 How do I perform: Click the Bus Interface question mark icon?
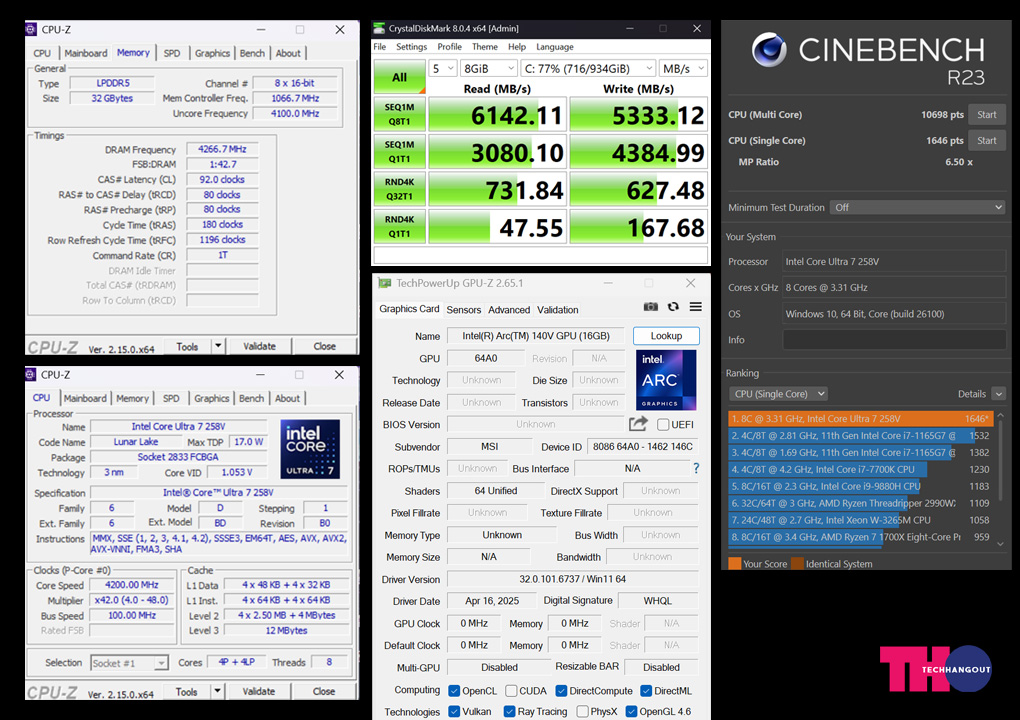coord(696,468)
